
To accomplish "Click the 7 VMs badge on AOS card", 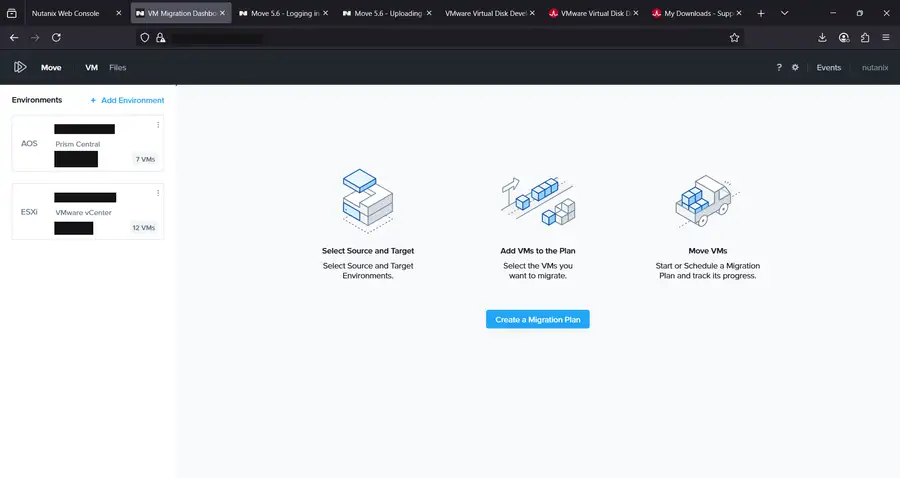I will 145,159.
